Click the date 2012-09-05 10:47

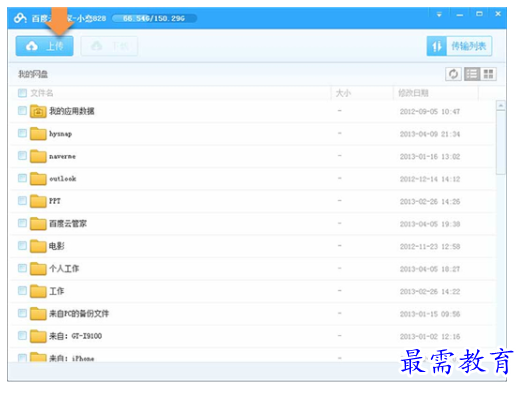(430, 112)
